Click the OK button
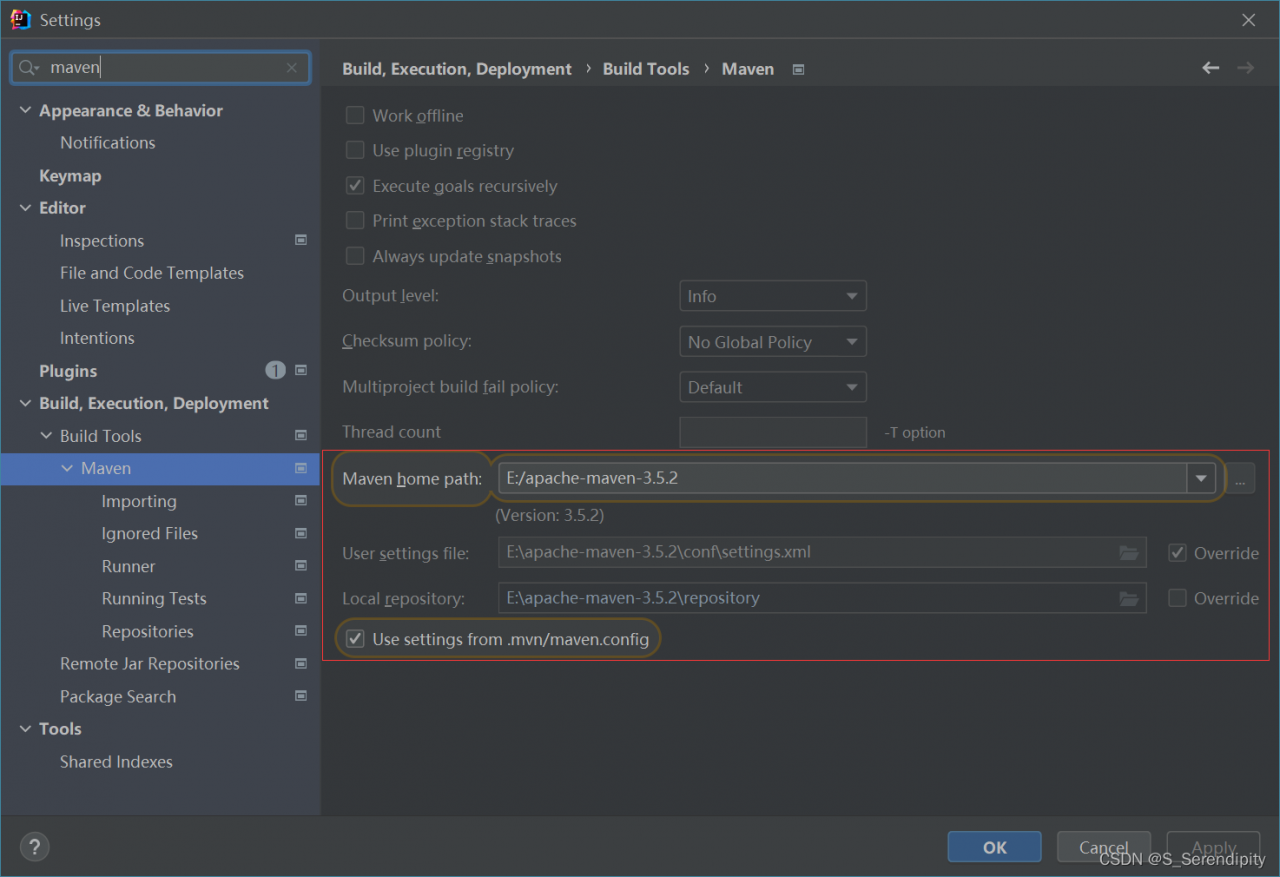Image resolution: width=1280 pixels, height=877 pixels. [994, 847]
